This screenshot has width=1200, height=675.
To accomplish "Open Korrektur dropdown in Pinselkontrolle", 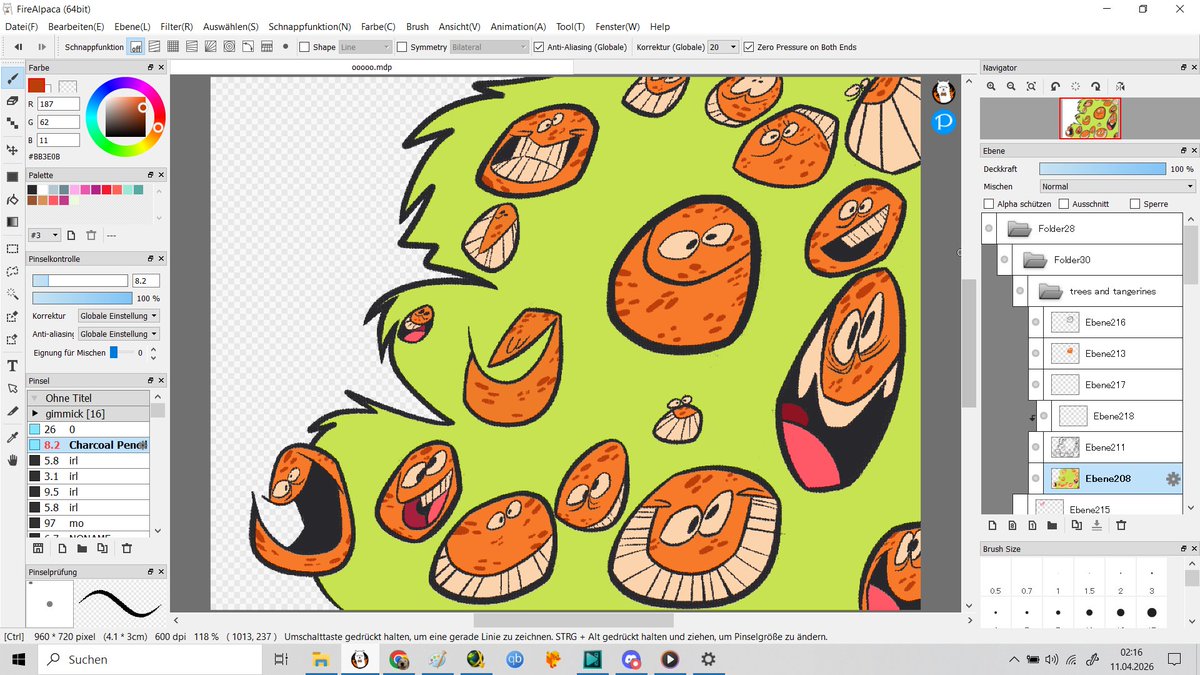I will (119, 316).
